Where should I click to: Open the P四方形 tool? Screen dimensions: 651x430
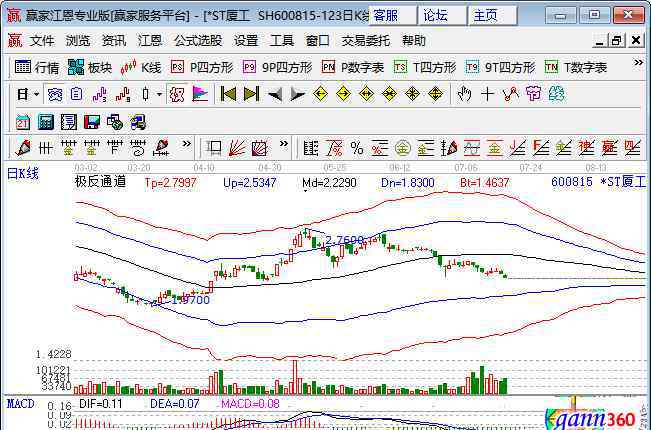[202, 67]
